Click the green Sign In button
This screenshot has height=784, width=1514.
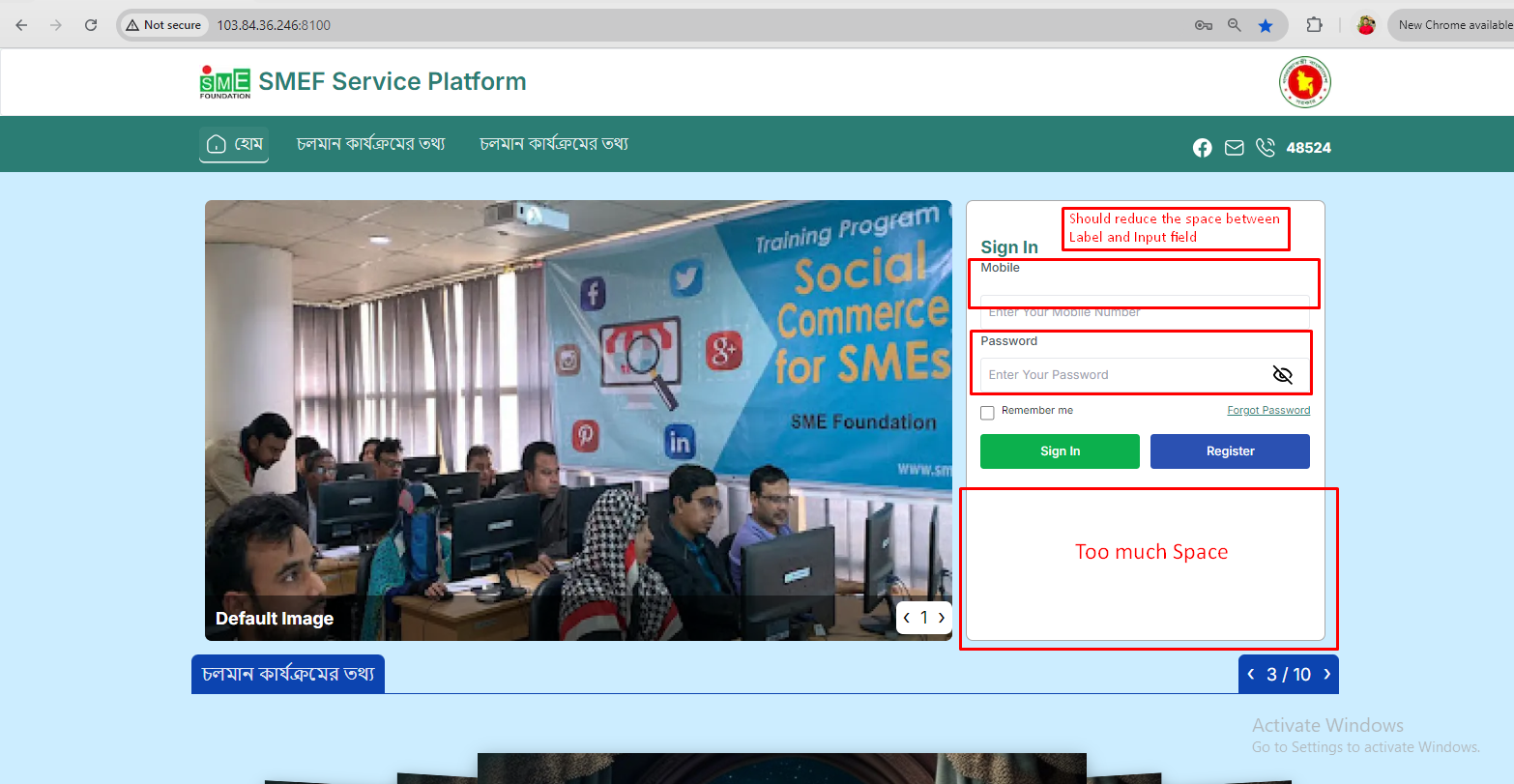pos(1060,451)
